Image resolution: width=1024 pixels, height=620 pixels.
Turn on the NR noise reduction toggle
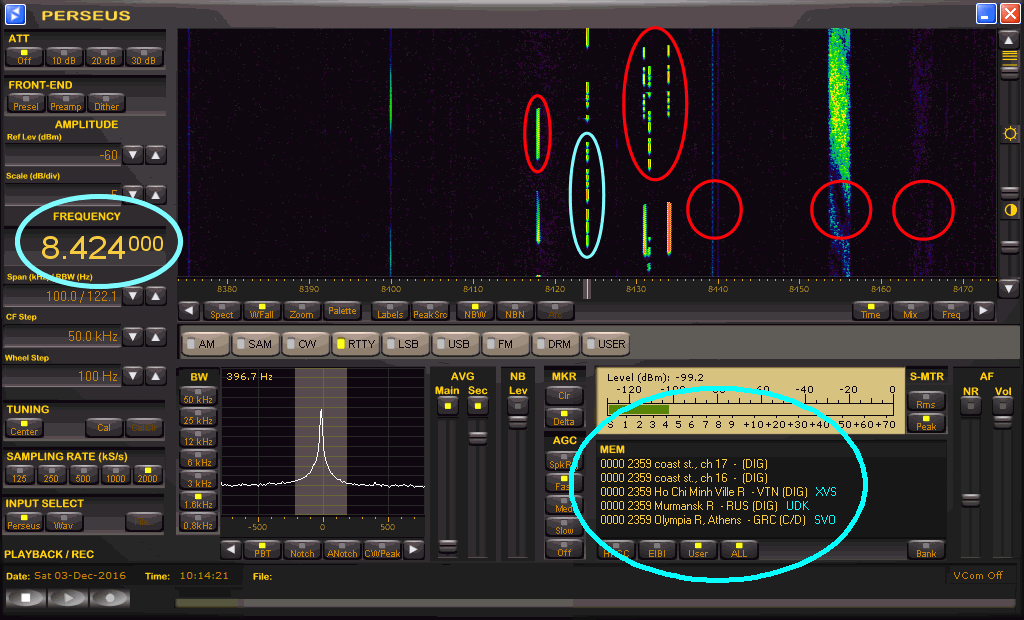pyautogui.click(x=970, y=405)
